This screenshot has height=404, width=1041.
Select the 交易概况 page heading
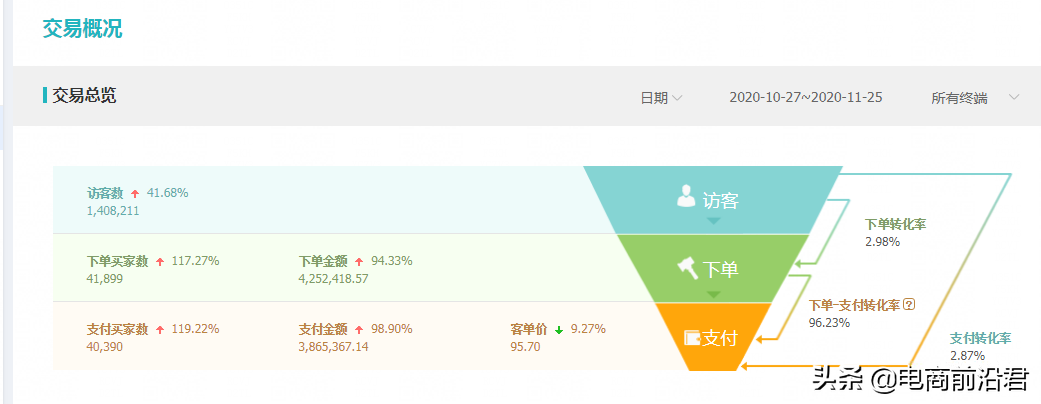[82, 28]
